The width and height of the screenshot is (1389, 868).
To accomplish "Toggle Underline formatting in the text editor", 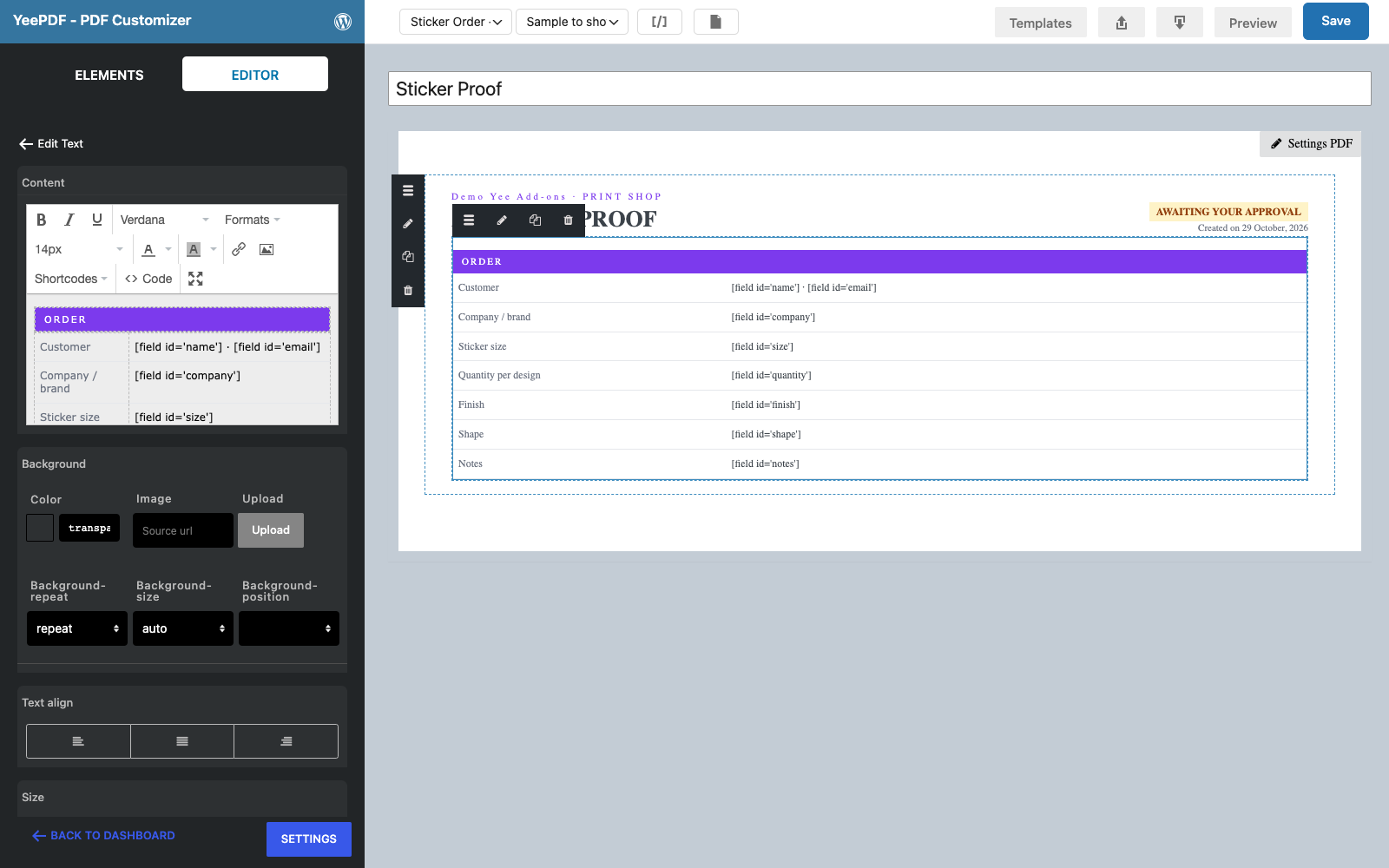I will coord(97,220).
